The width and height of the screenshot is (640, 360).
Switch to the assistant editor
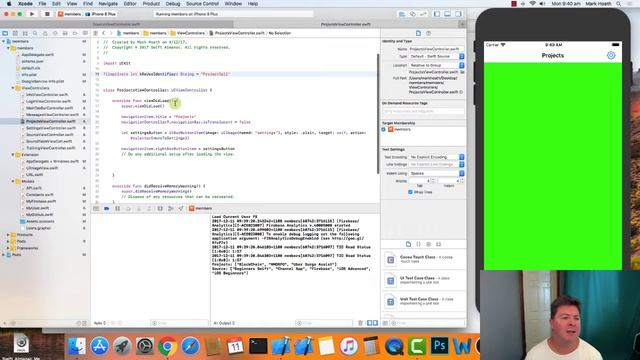(x=413, y=14)
